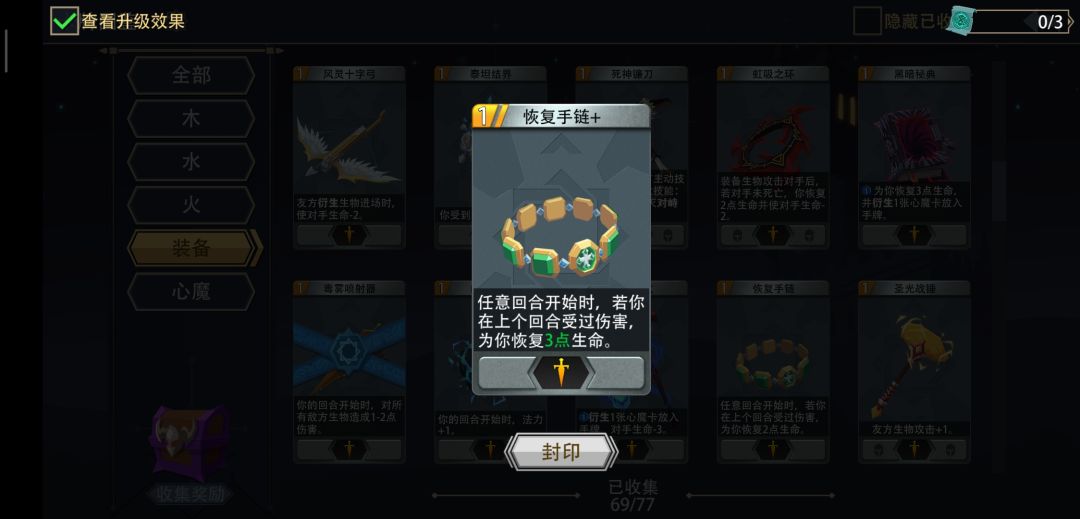
Task: Click the 封印 button
Action: [561, 452]
